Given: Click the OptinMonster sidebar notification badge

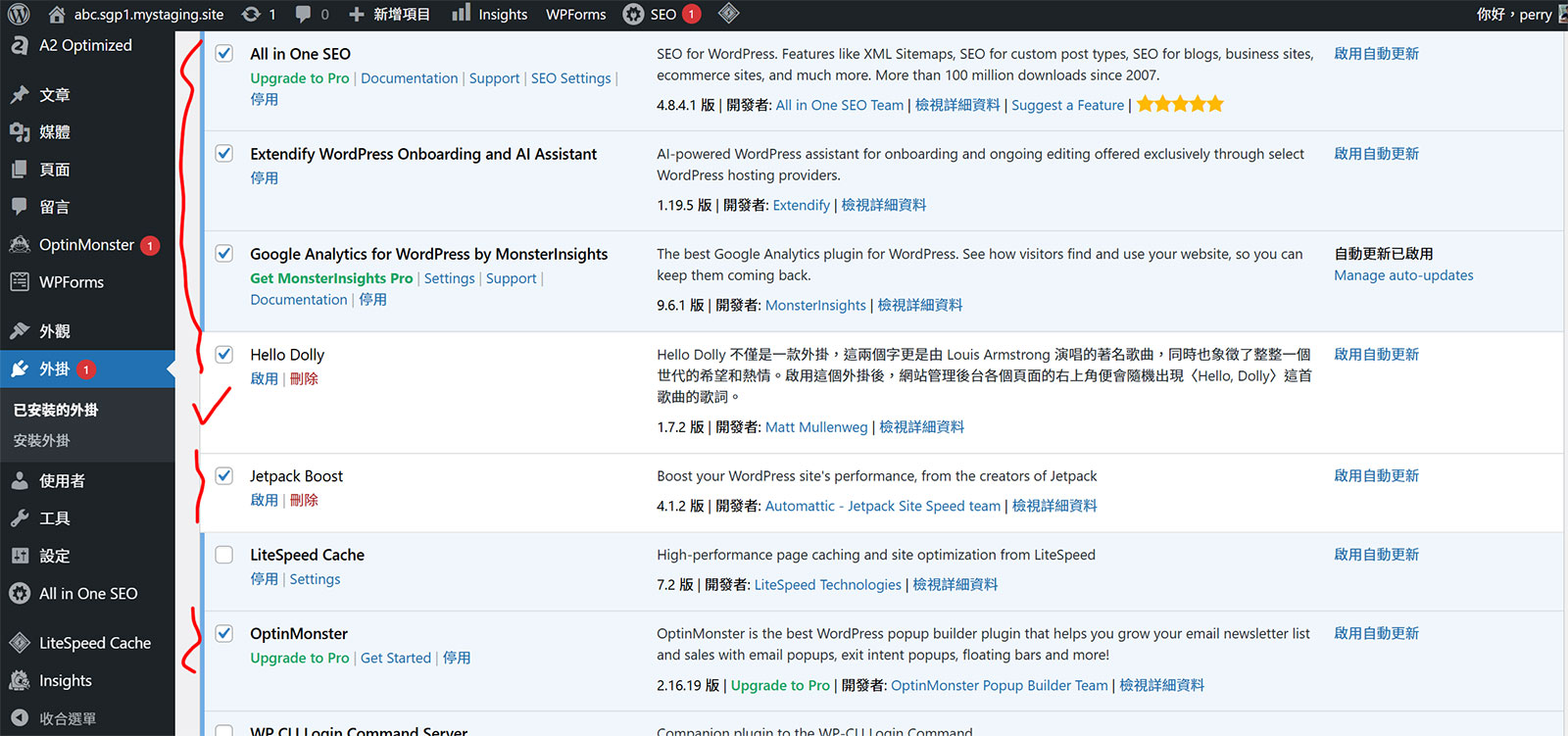Looking at the screenshot, I should point(150,246).
